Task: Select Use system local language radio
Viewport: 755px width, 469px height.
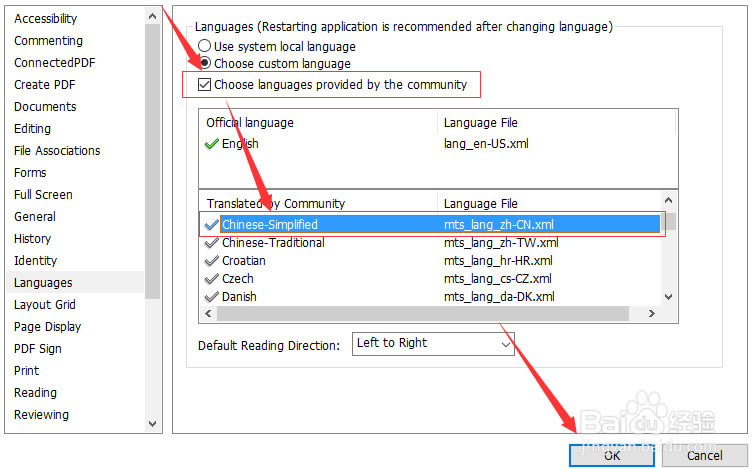Action: pos(205,46)
